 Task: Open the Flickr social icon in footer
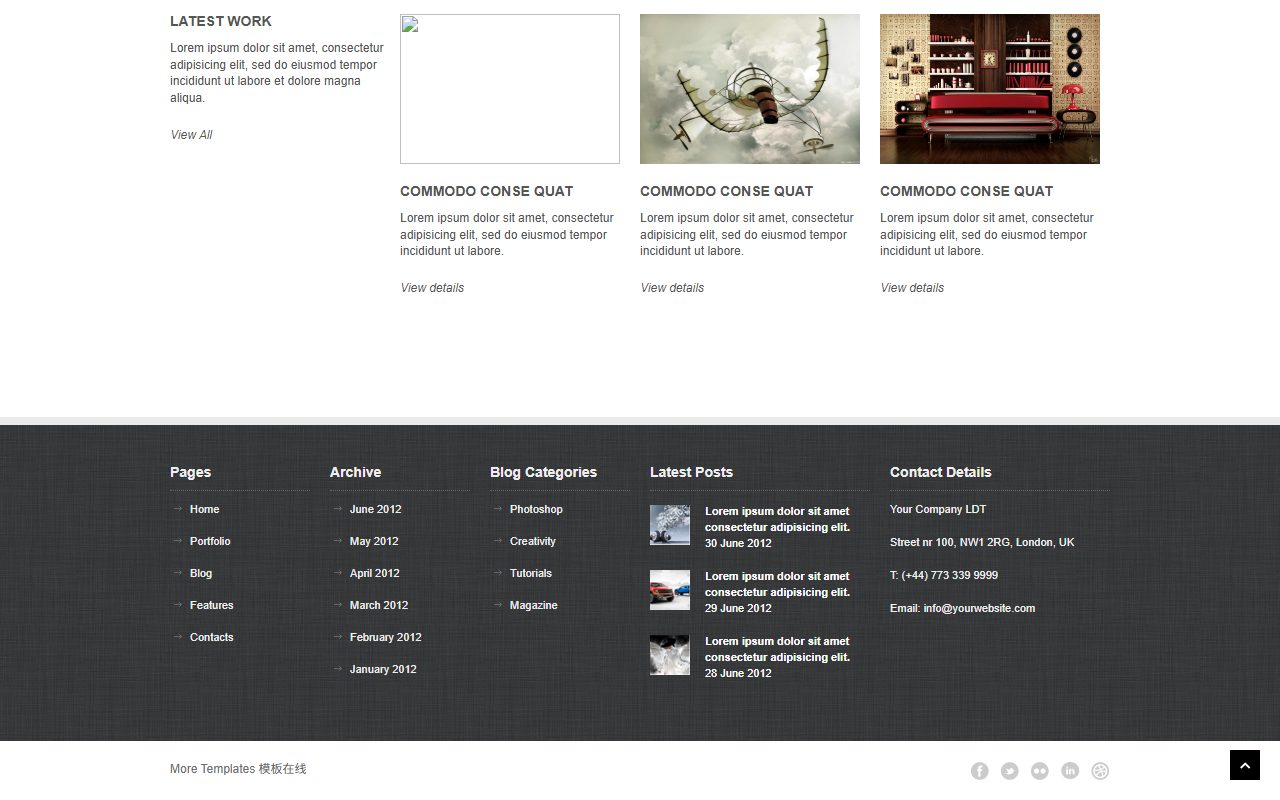(1040, 771)
